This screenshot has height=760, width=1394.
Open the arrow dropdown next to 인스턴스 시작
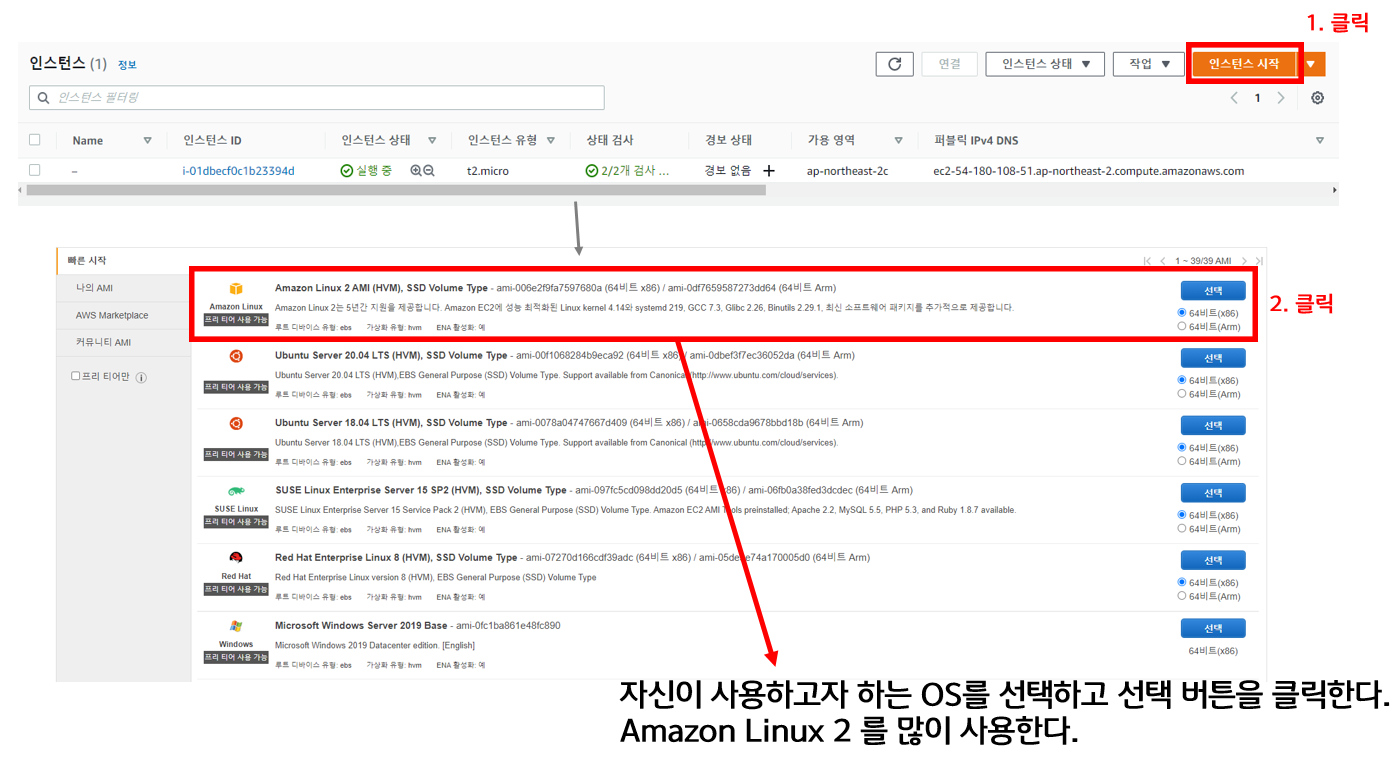click(x=1311, y=64)
